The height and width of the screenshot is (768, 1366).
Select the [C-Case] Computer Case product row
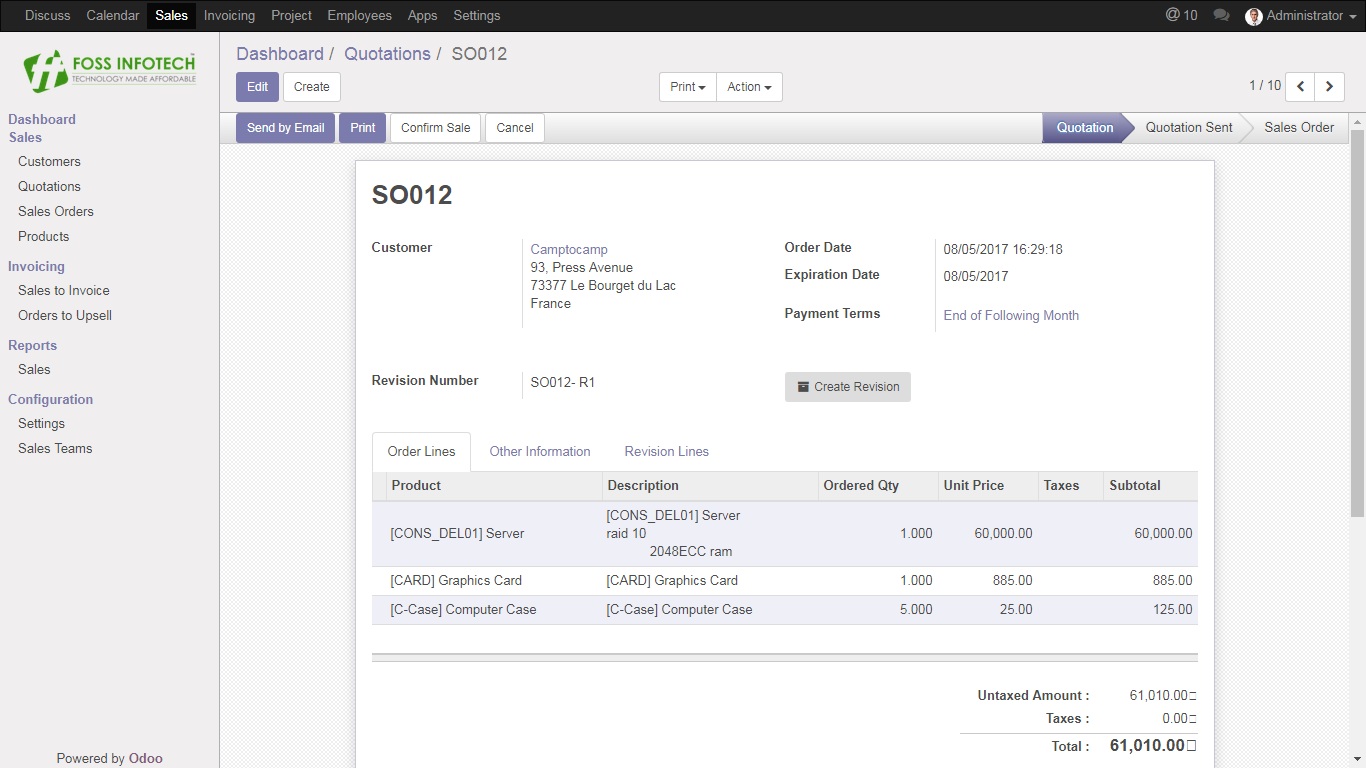785,610
